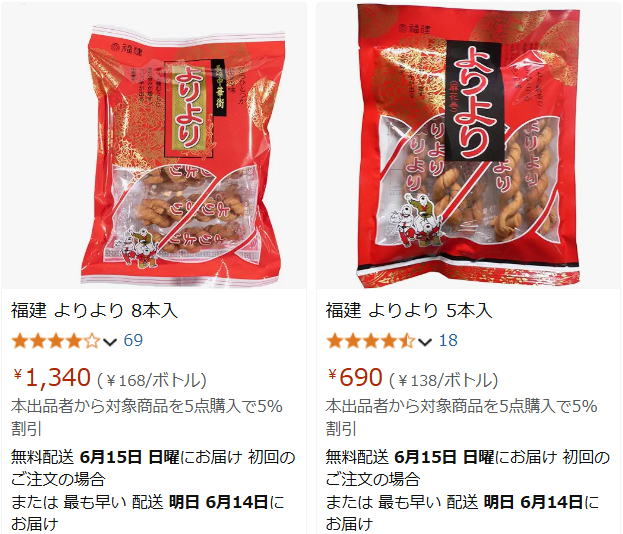Viewport: 623px width, 534px height.
Task: Click the ¥168/ボトル unit price text
Action: 152,380
